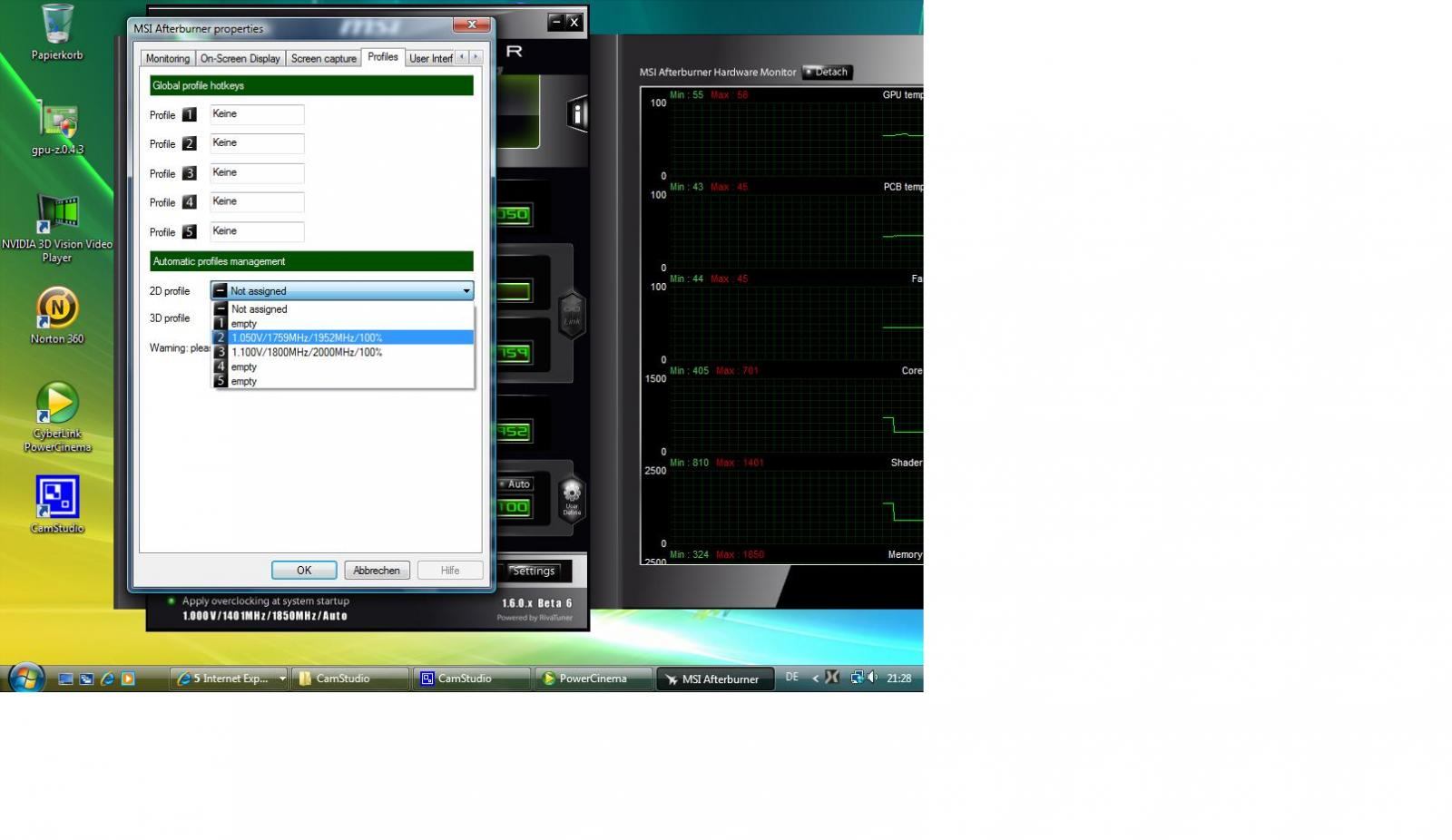Click Profile 3 hotkey input field

tap(257, 173)
